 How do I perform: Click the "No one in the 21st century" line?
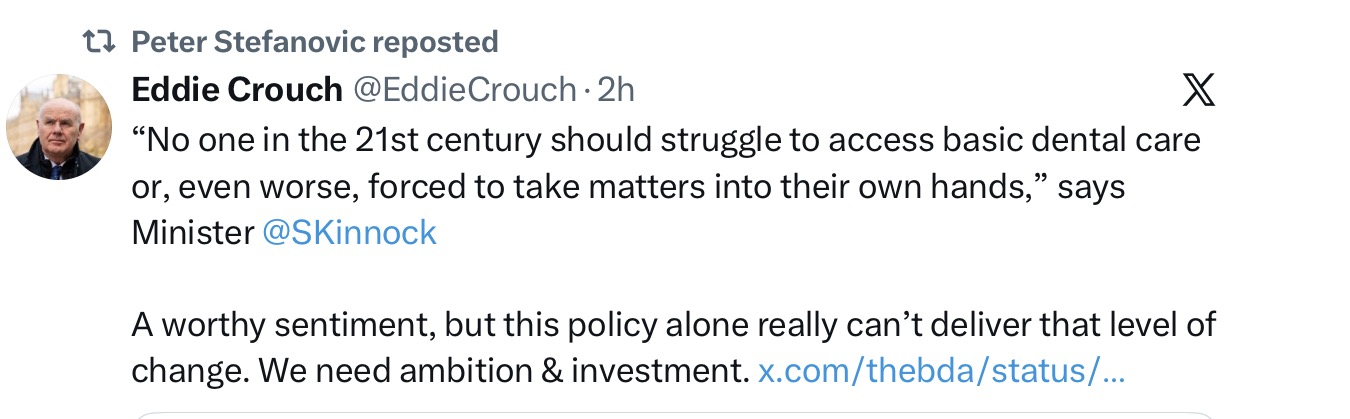coord(666,139)
